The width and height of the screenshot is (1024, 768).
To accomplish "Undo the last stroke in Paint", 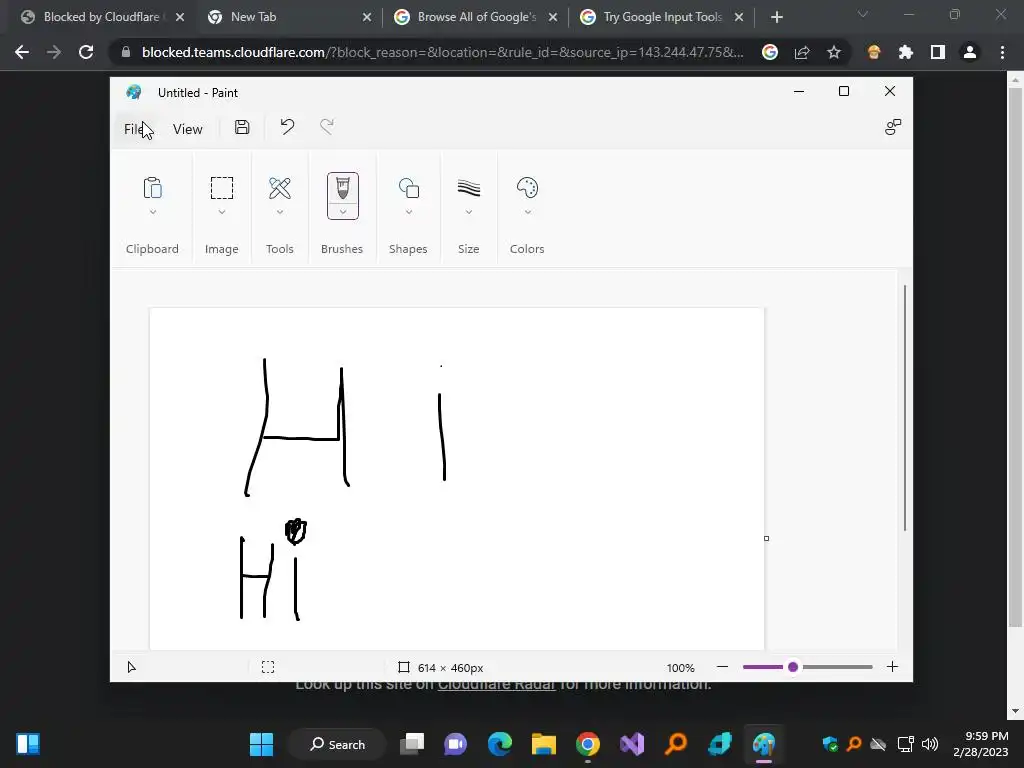I will pos(287,127).
